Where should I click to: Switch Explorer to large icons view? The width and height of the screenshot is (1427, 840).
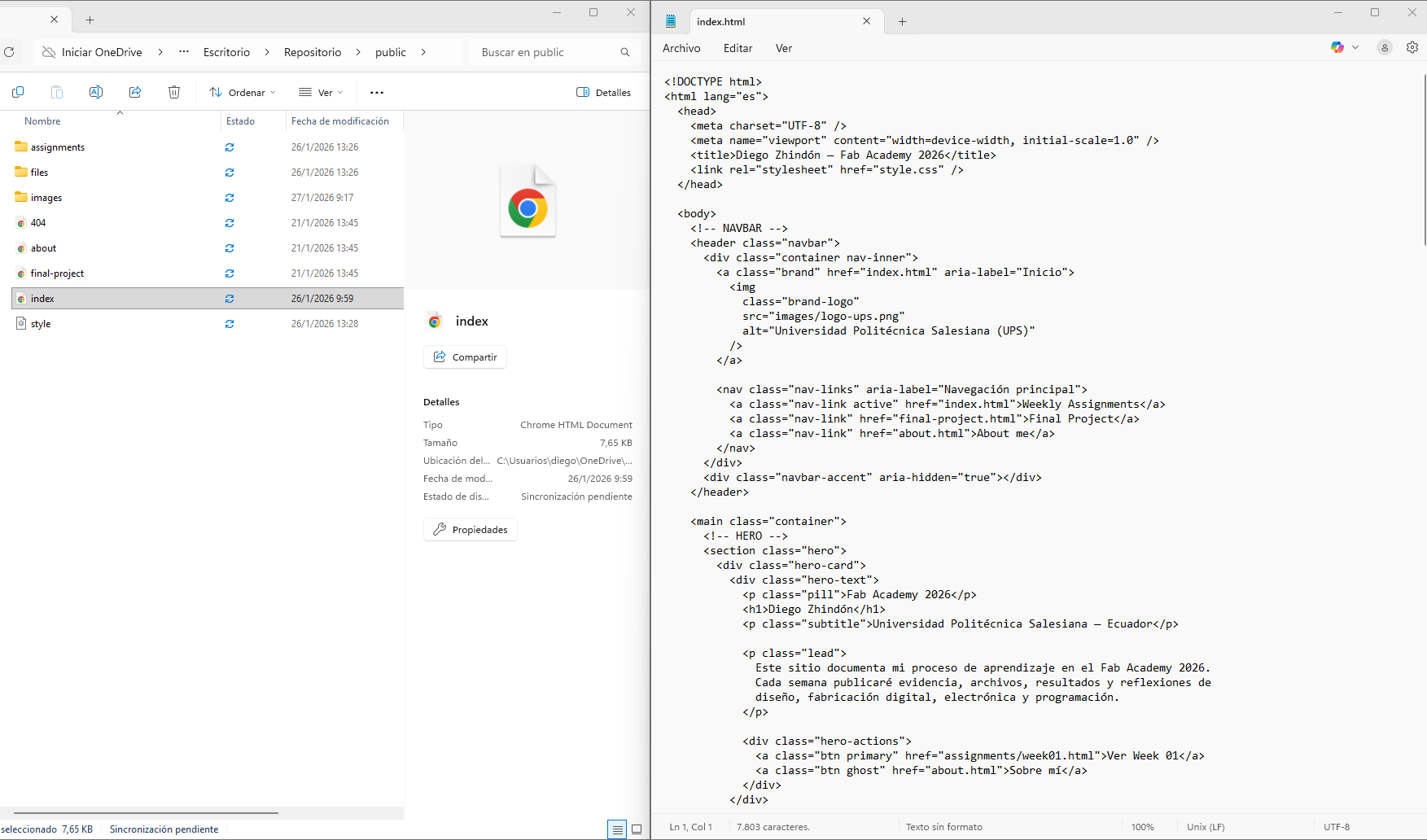click(636, 829)
